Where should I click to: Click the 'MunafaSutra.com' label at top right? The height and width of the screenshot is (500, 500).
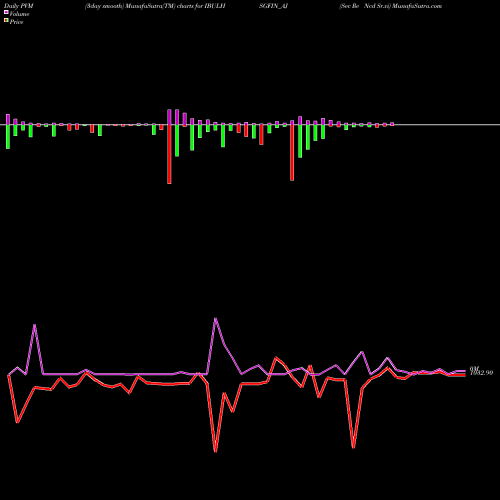pos(417,6)
